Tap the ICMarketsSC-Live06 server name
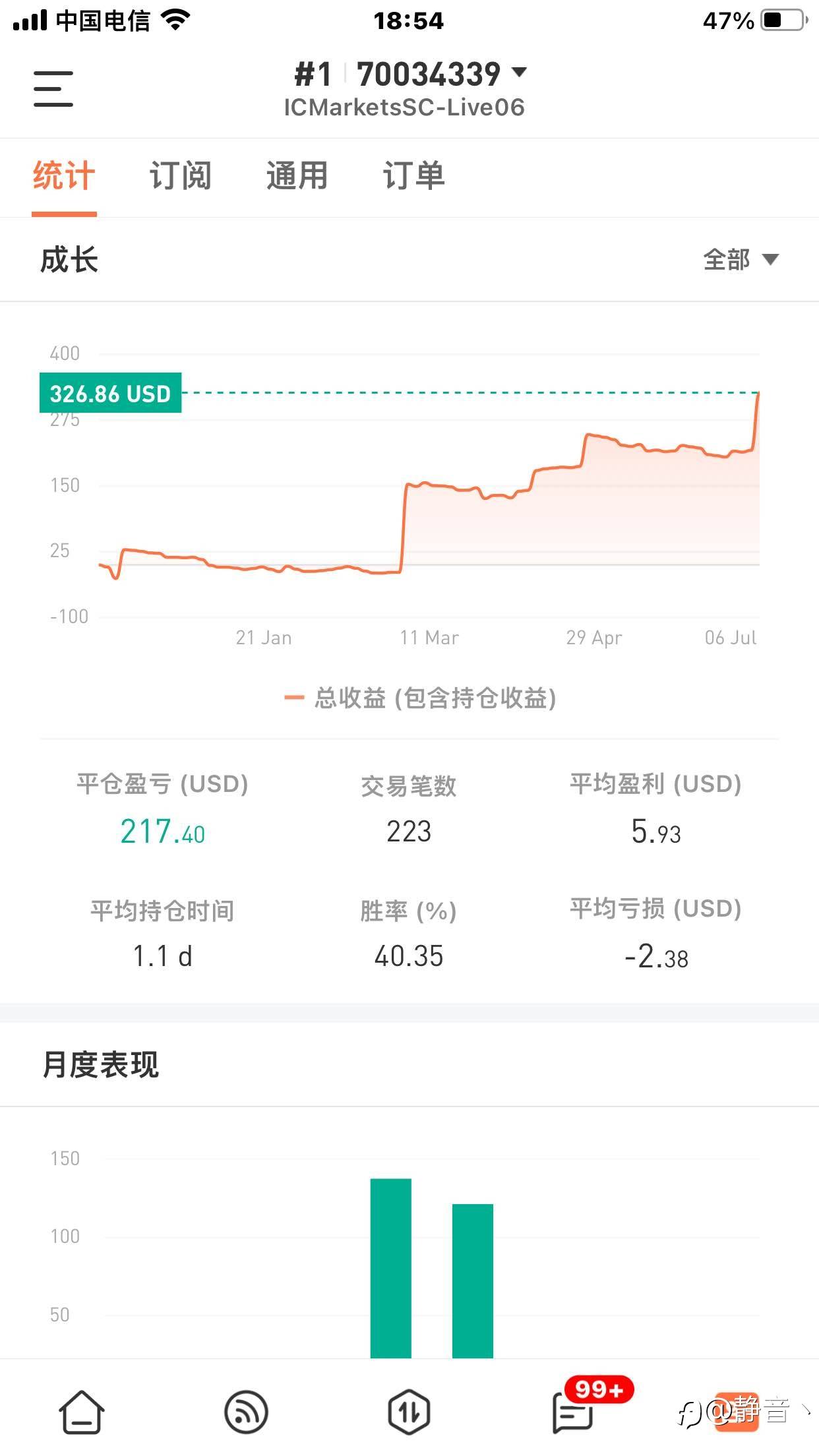Viewport: 819px width, 1456px height. [404, 107]
